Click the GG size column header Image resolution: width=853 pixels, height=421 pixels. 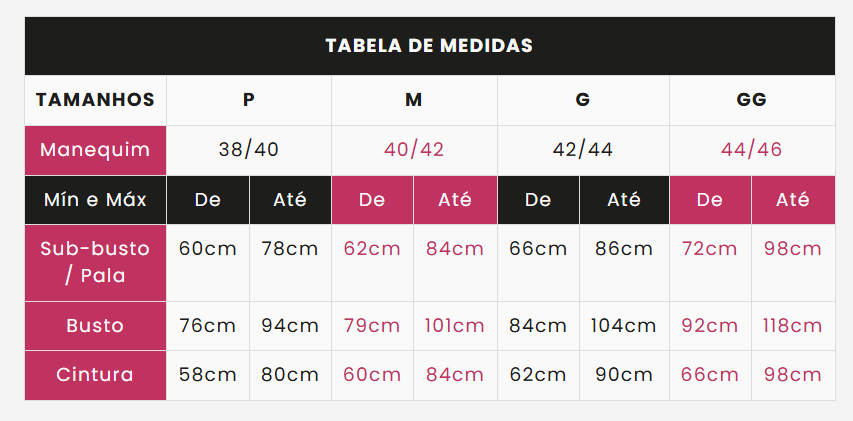752,100
